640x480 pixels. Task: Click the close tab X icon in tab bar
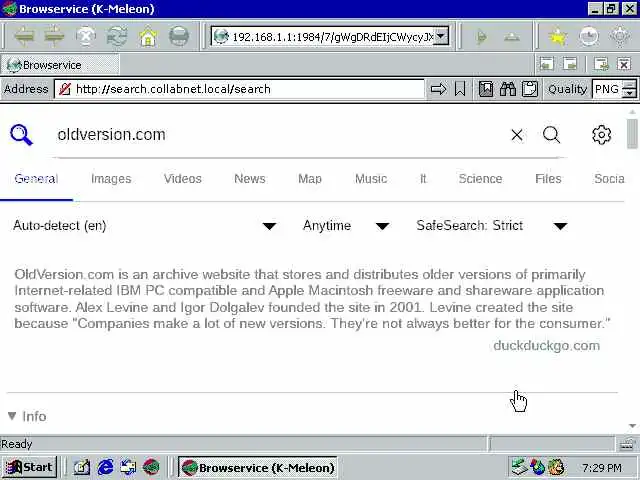point(624,64)
